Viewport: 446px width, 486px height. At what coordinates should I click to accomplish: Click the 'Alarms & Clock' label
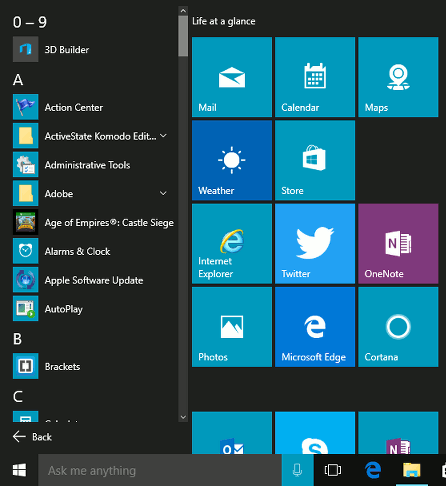[78, 251]
